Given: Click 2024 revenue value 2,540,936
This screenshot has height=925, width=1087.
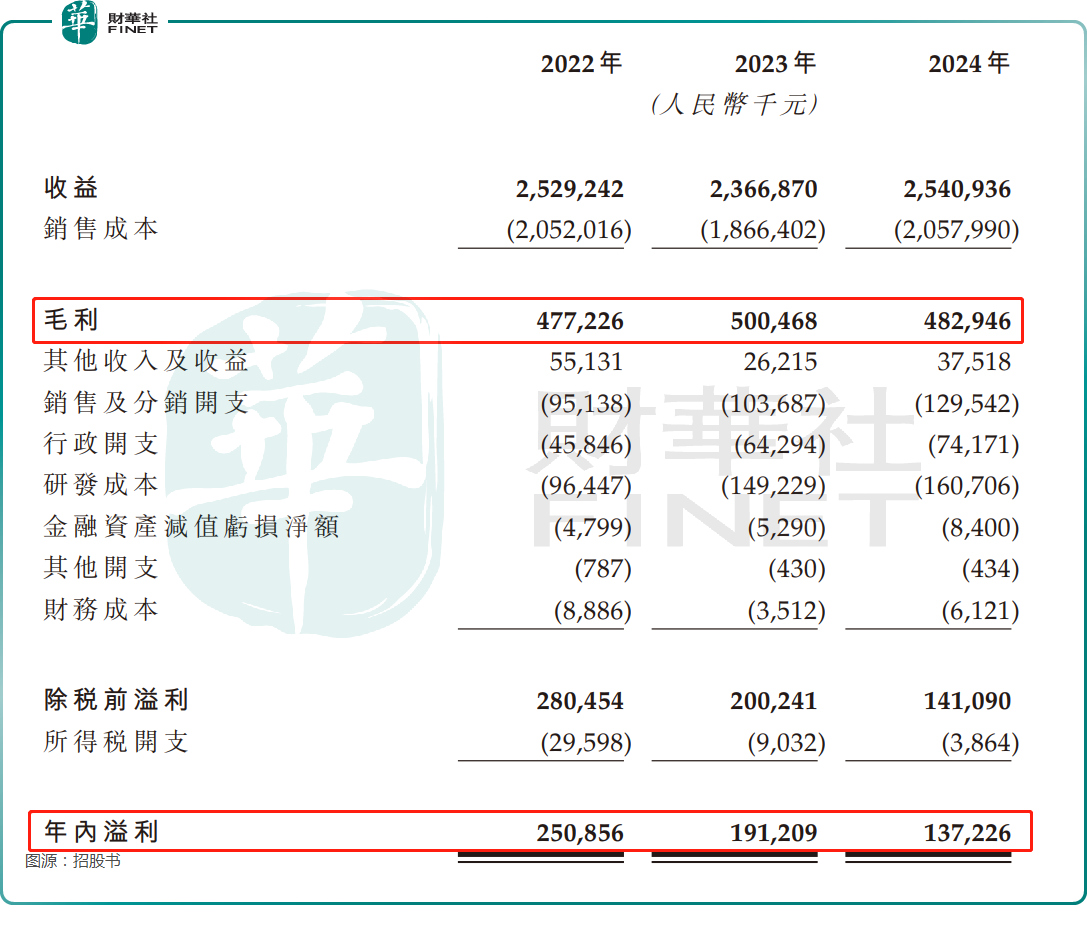Looking at the screenshot, I should 957,189.
